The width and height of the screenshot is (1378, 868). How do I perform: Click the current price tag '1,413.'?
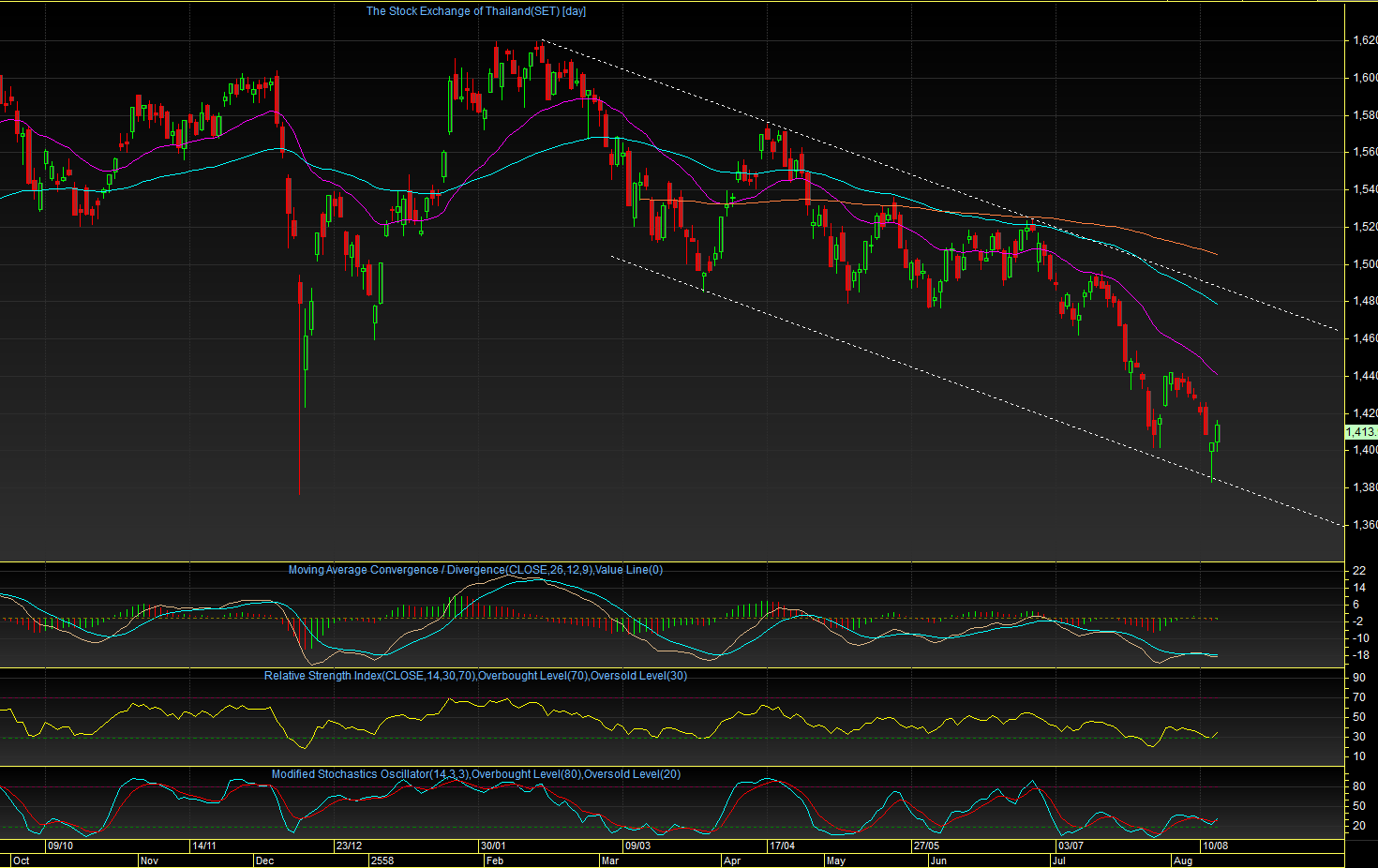(1361, 432)
